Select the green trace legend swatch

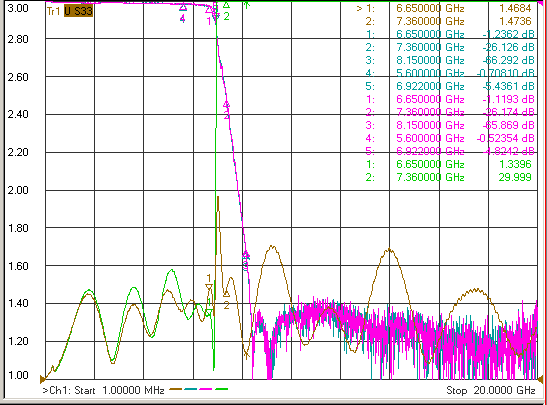click(x=222, y=389)
